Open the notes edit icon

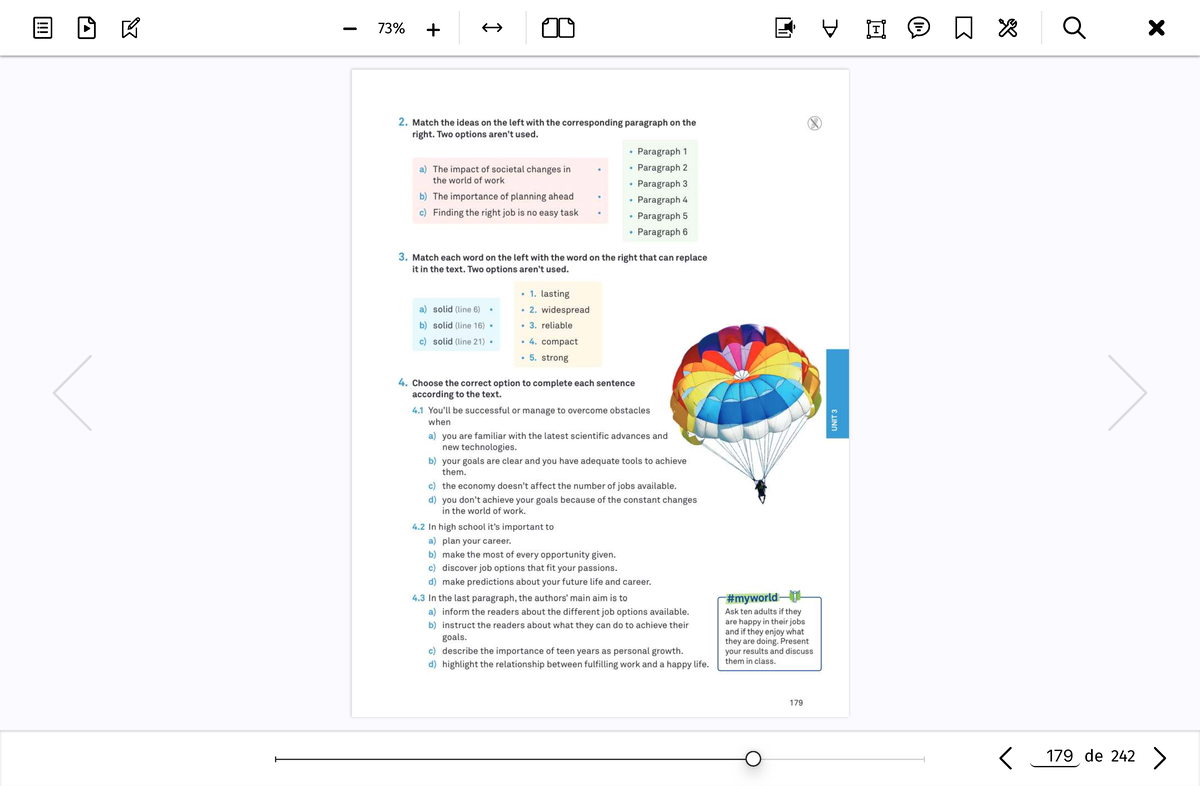[130, 28]
